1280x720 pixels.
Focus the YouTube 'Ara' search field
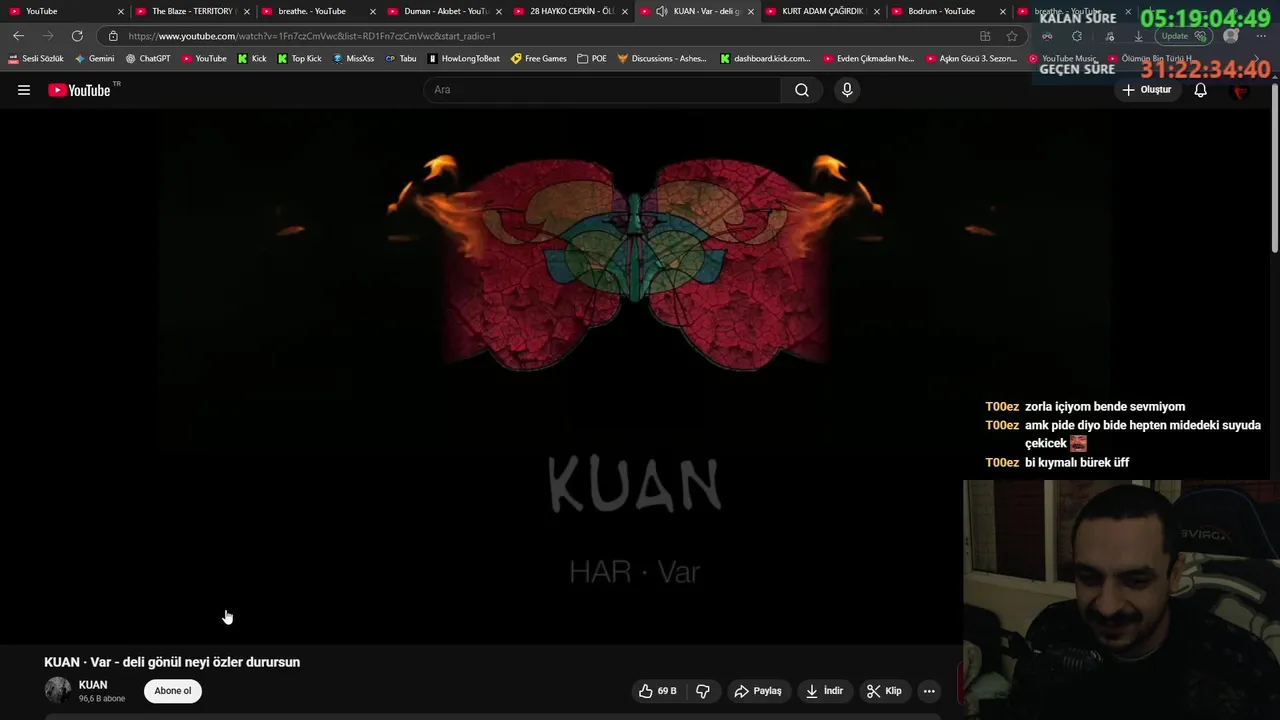pyautogui.click(x=602, y=90)
